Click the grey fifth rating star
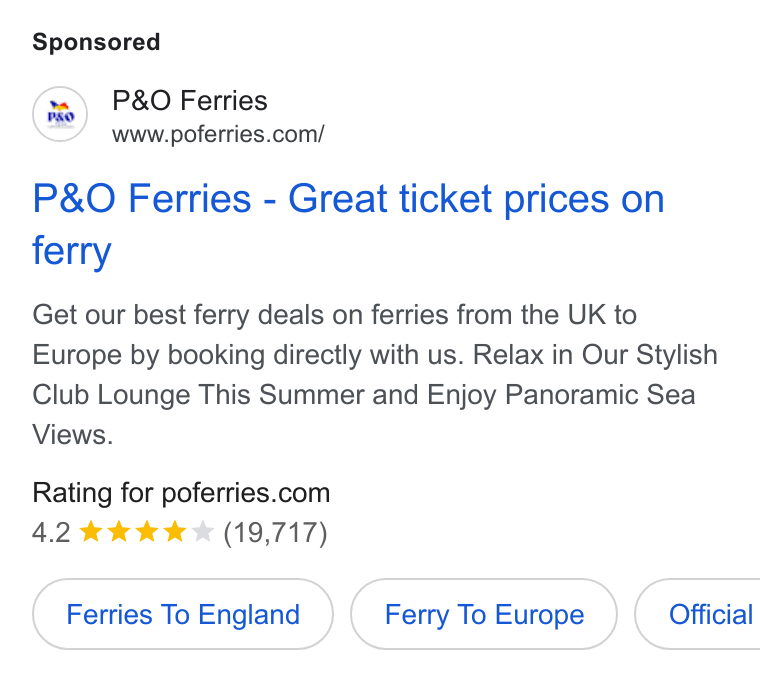Viewport: 760px width, 682px height. [203, 531]
